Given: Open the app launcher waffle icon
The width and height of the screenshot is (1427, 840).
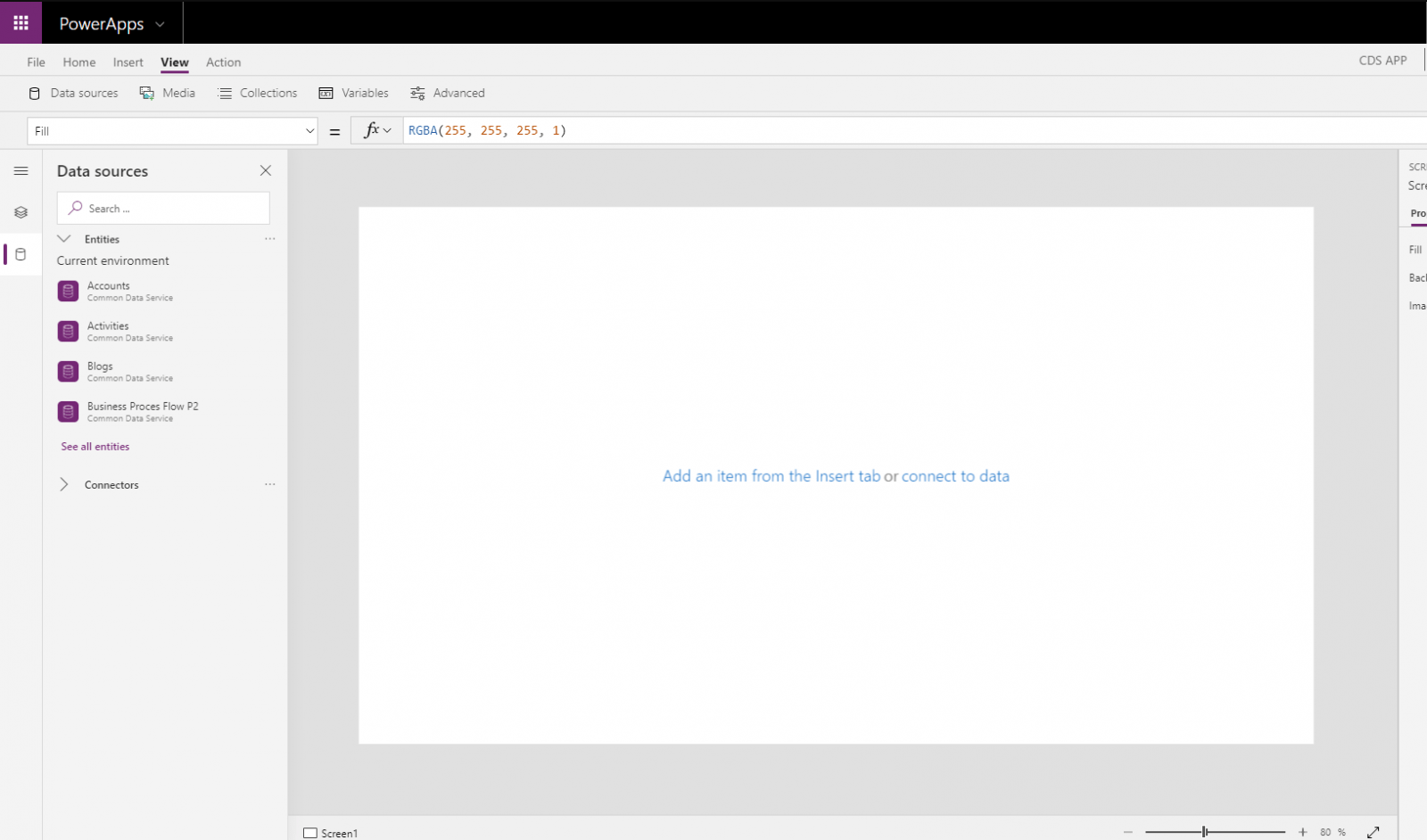Looking at the screenshot, I should [x=21, y=22].
